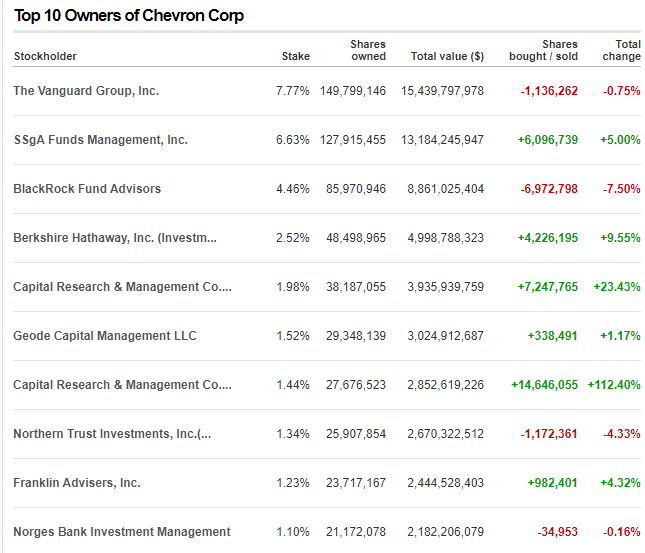Open Northern Trust Investments entry
This screenshot has width=645, height=553.
pyautogui.click(x=112, y=434)
